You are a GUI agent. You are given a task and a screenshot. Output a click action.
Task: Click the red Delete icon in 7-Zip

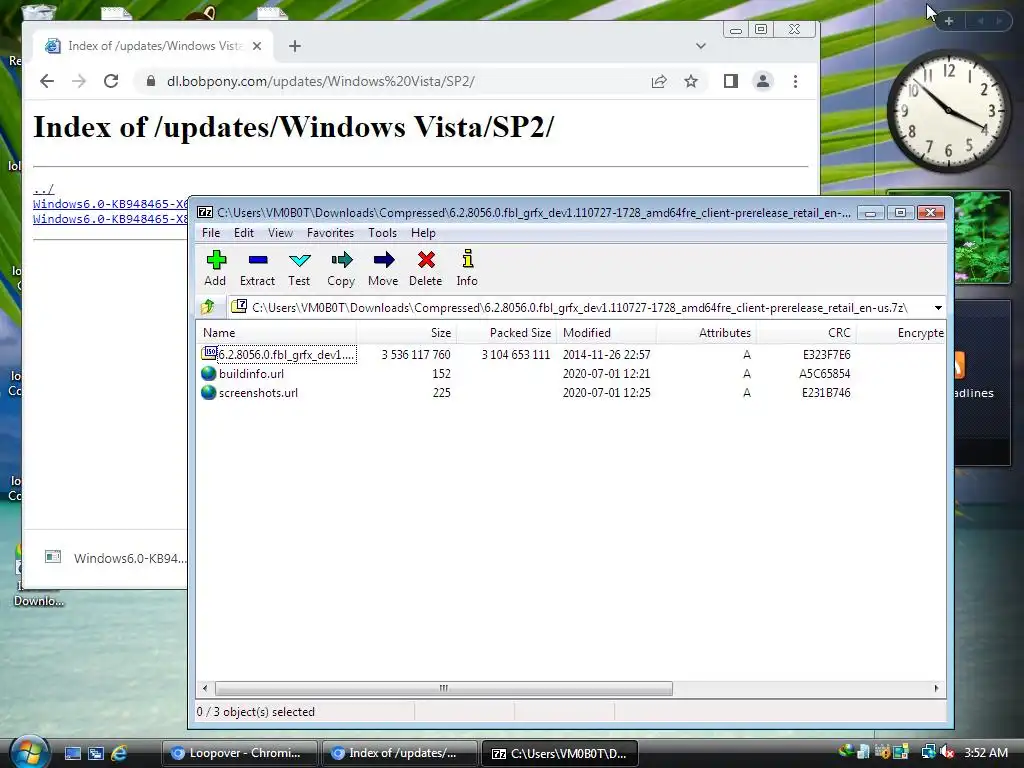pos(426,268)
